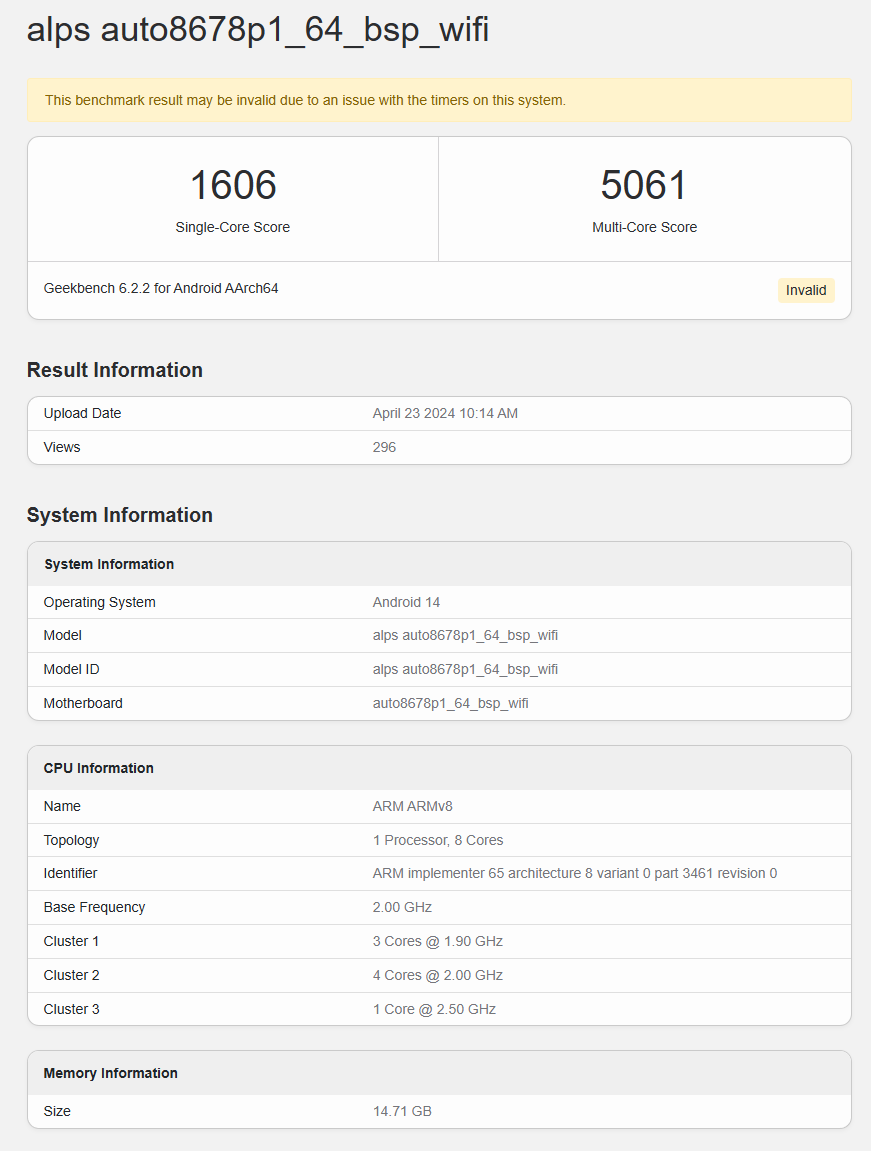Screen dimensions: 871x1151
Task: Click the Model ID row label
Action: tap(71, 669)
